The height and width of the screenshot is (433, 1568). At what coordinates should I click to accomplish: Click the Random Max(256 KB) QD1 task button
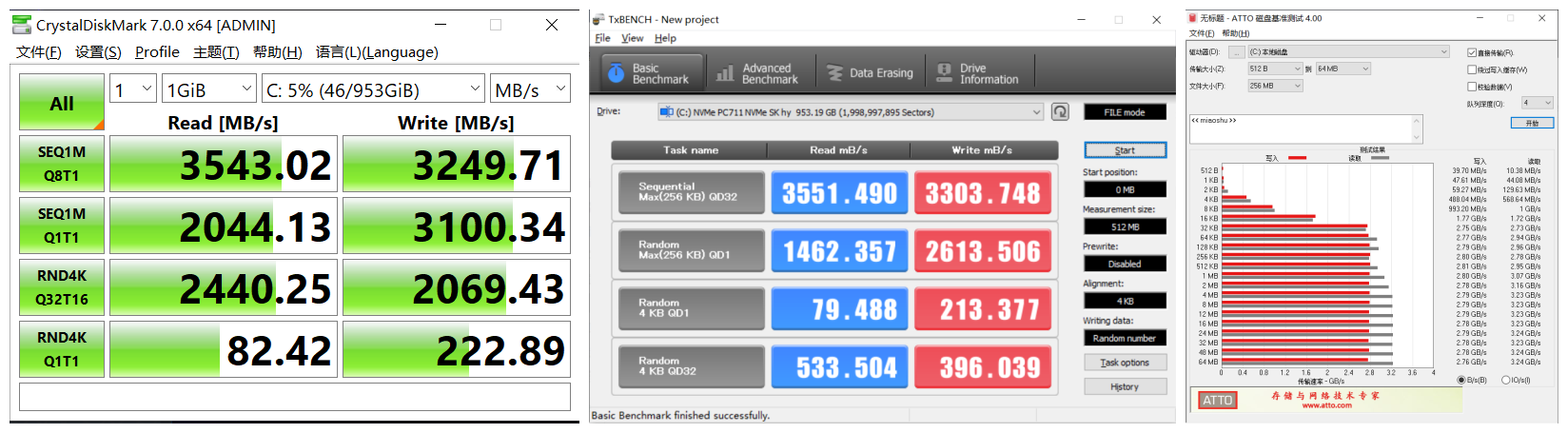pyautogui.click(x=692, y=250)
